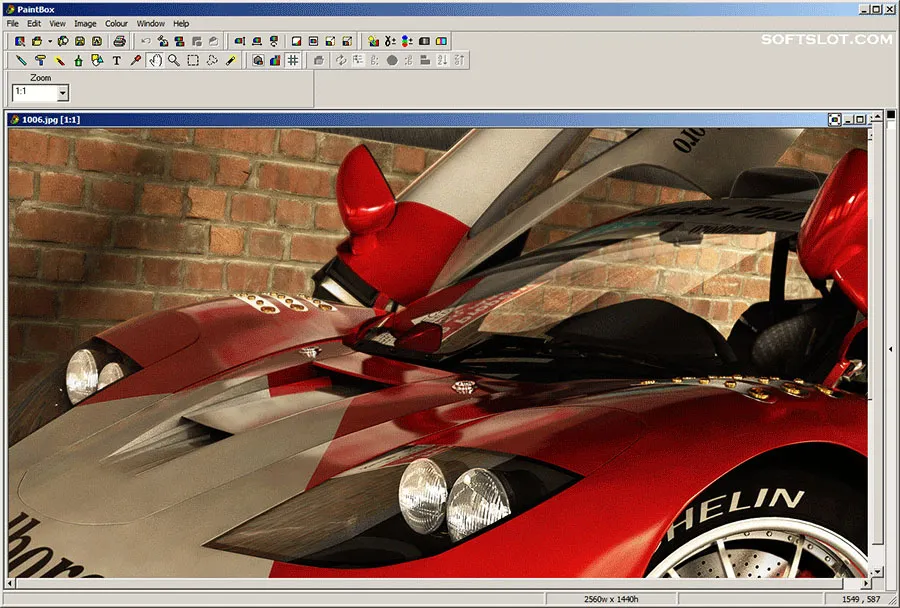Click the vertical scrollbar down arrow
Viewport: 900px width, 608px height.
click(876, 571)
